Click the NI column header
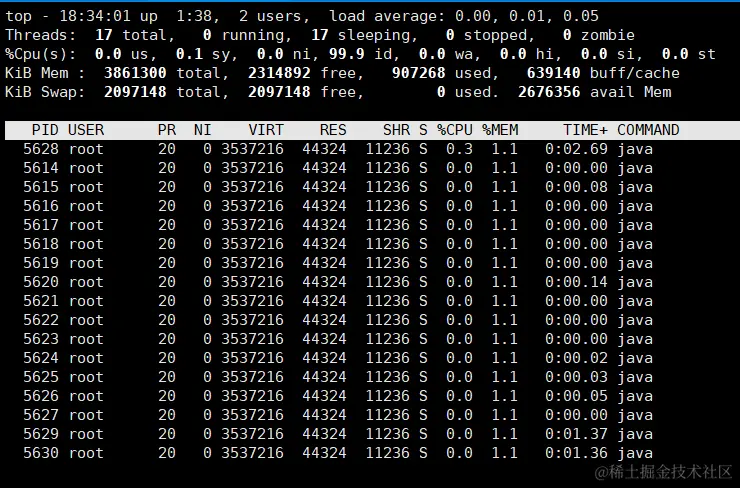Screen dimensions: 740x488 click(203, 130)
